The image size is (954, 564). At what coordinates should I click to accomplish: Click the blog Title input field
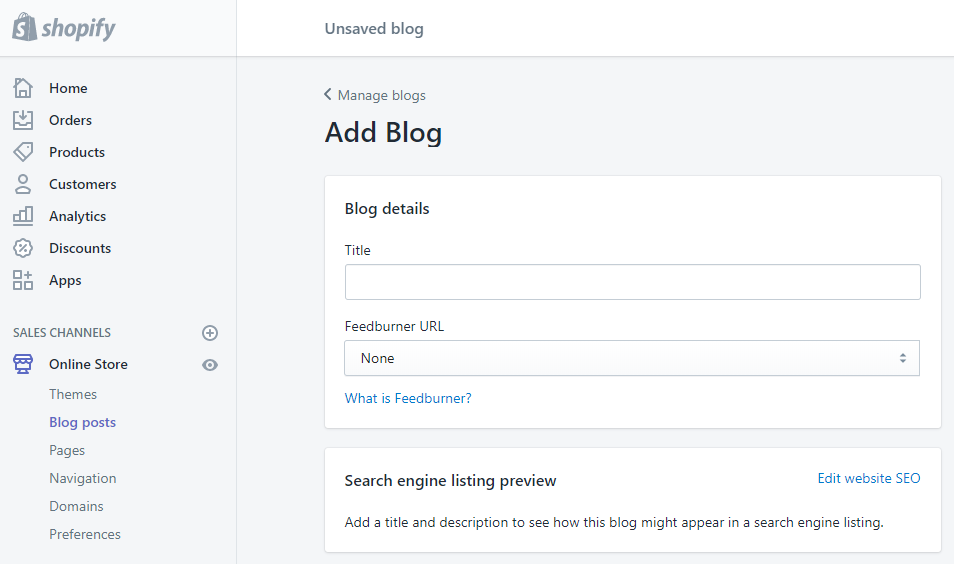click(632, 282)
